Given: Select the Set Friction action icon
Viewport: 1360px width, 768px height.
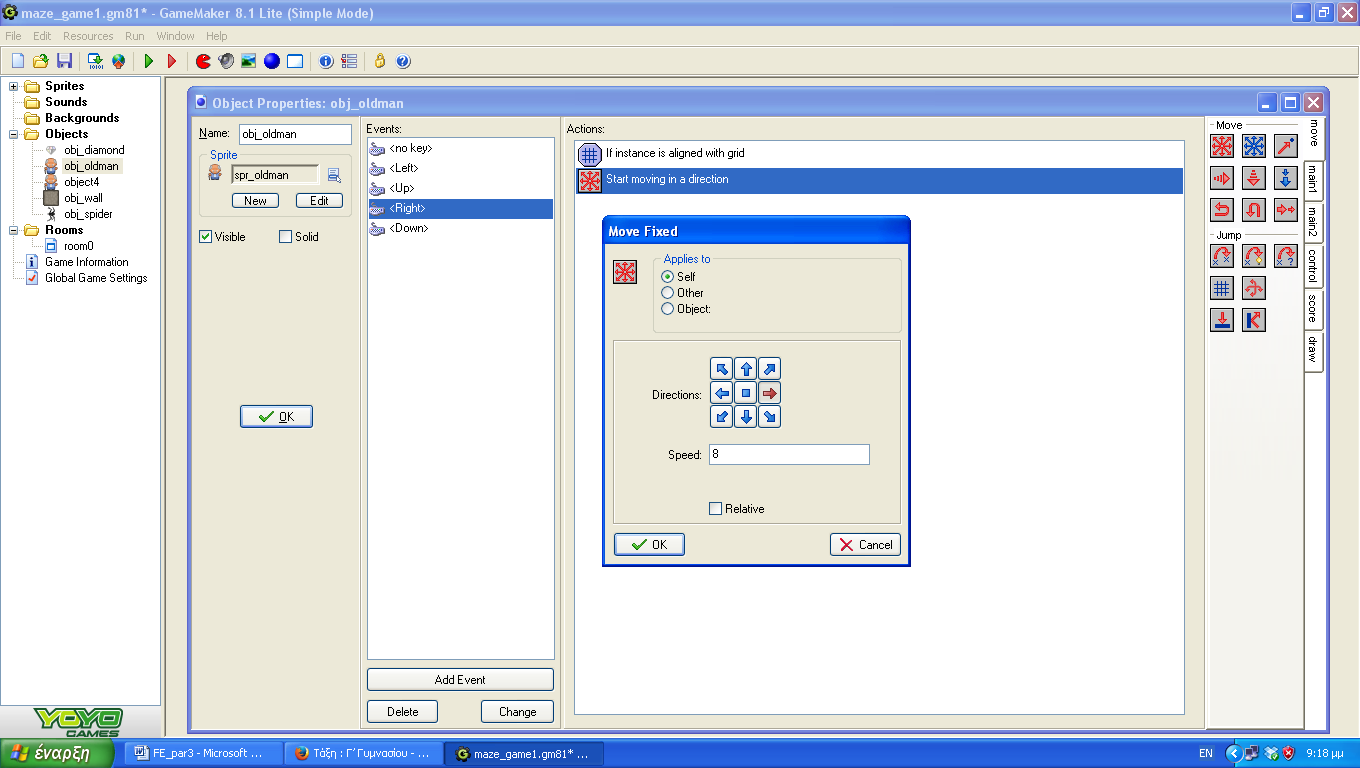Looking at the screenshot, I should (1286, 210).
